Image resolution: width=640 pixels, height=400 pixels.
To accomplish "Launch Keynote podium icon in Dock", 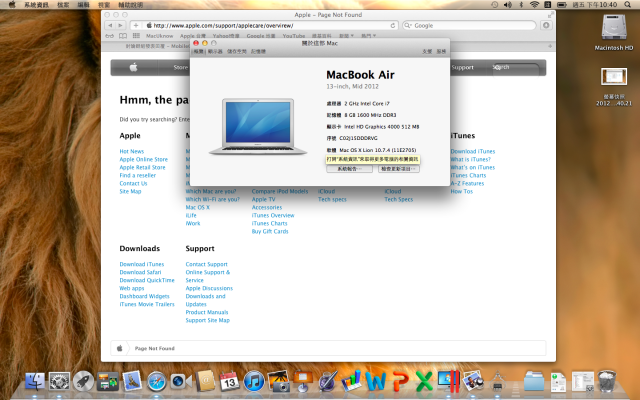I will pos(303,382).
